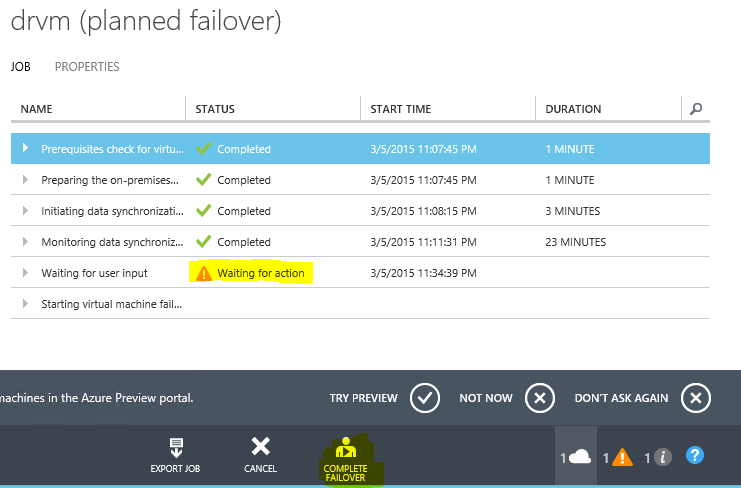Screen dimensions: 741x488
Task: Expand the Preparing the on-premises row arrow
Action: tap(25, 180)
